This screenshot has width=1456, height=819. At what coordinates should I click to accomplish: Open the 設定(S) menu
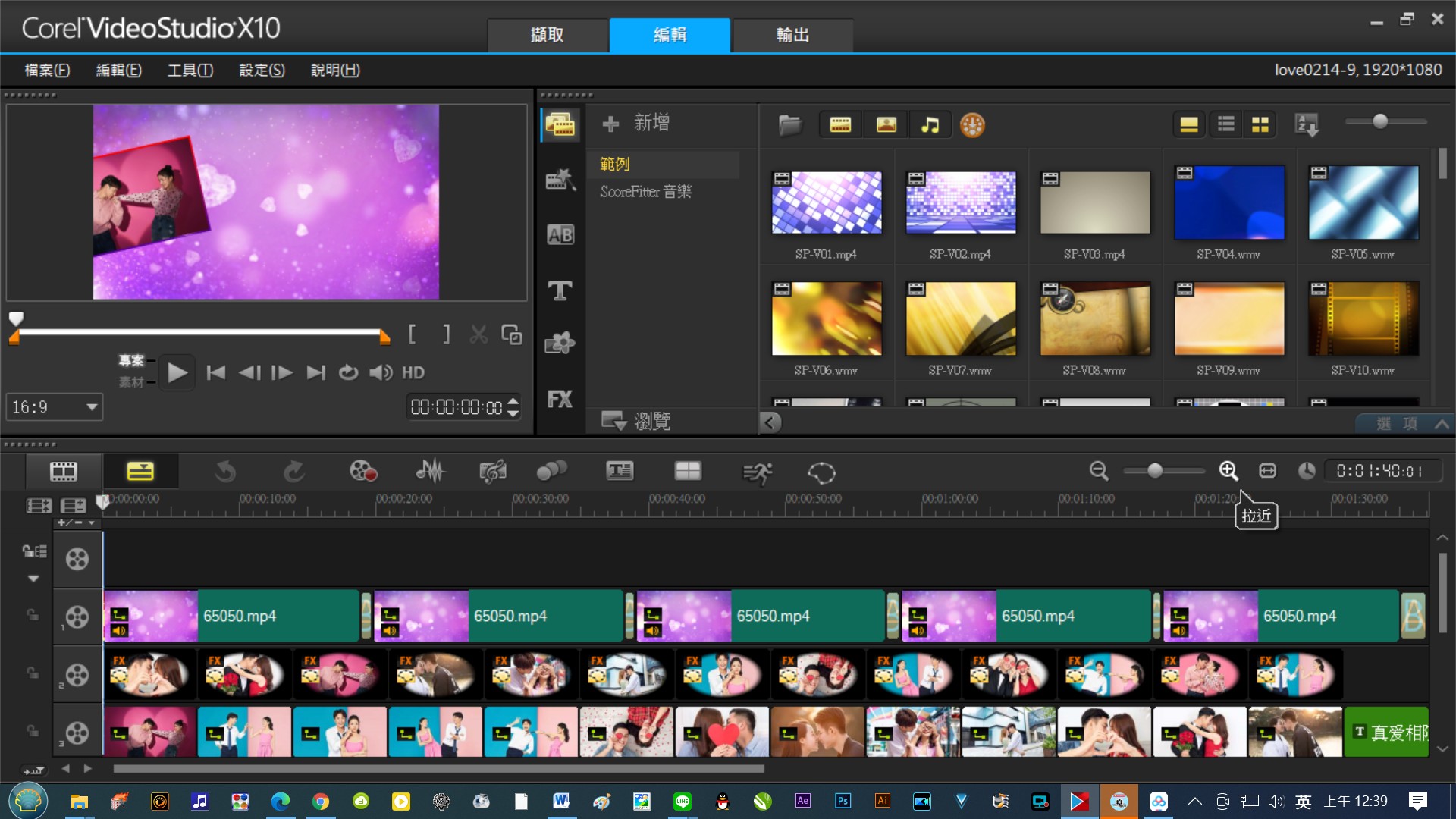(262, 70)
